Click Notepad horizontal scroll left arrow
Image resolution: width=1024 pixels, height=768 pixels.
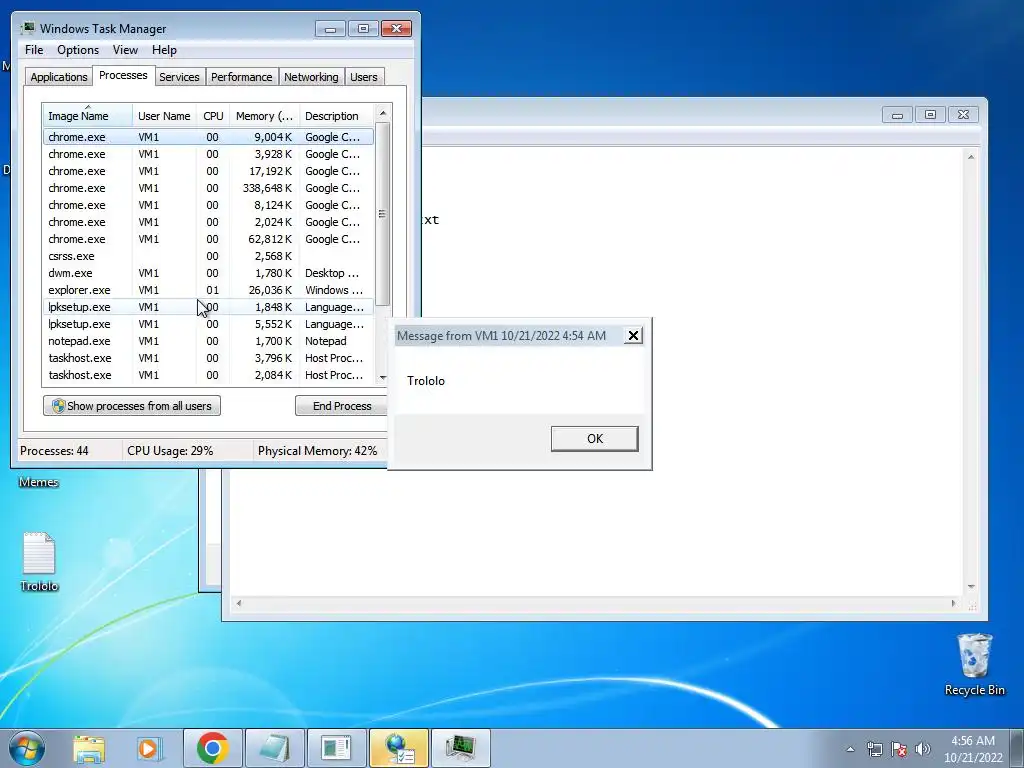click(x=239, y=603)
